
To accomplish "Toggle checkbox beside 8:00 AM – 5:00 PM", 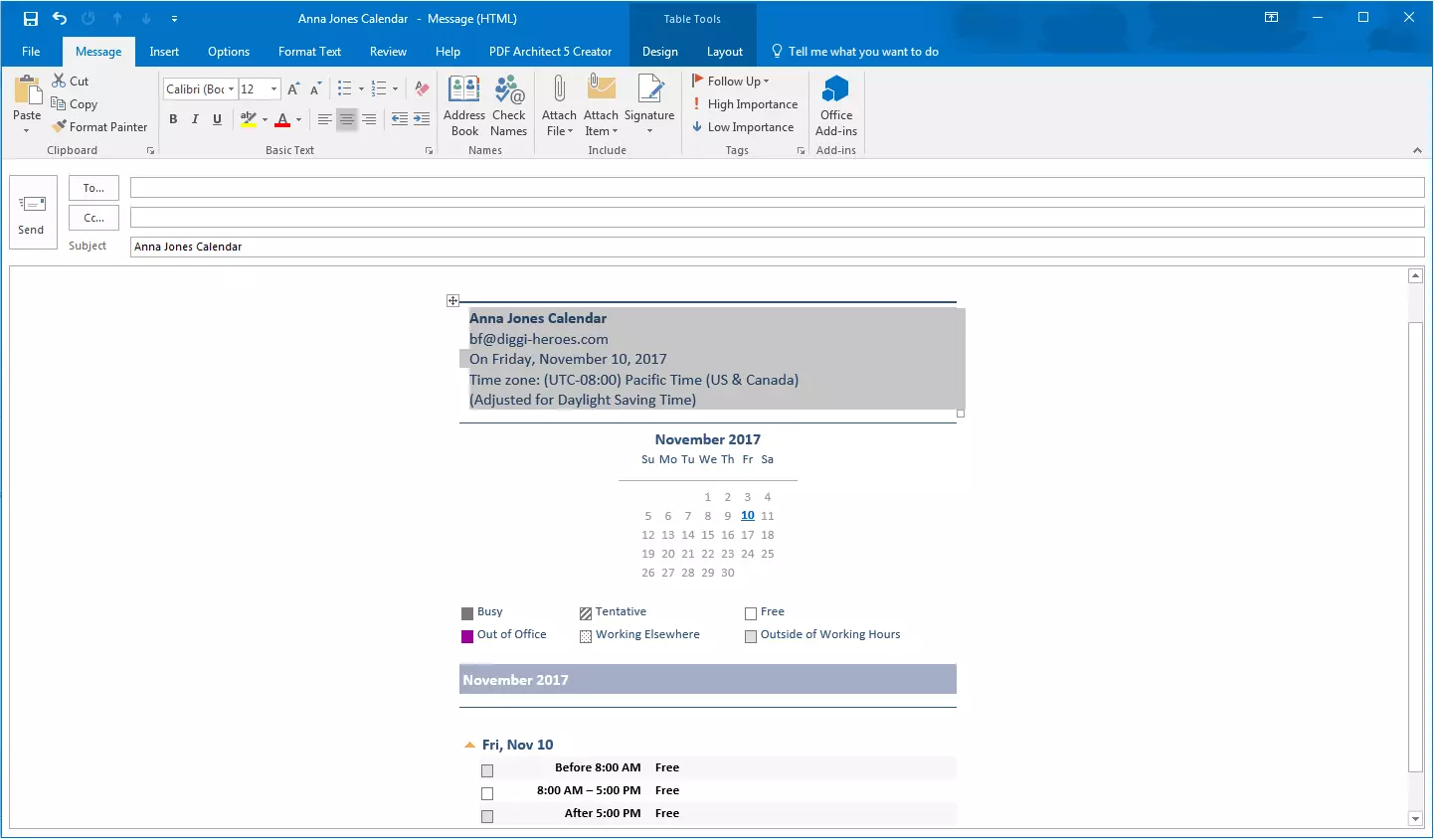I will [x=487, y=793].
